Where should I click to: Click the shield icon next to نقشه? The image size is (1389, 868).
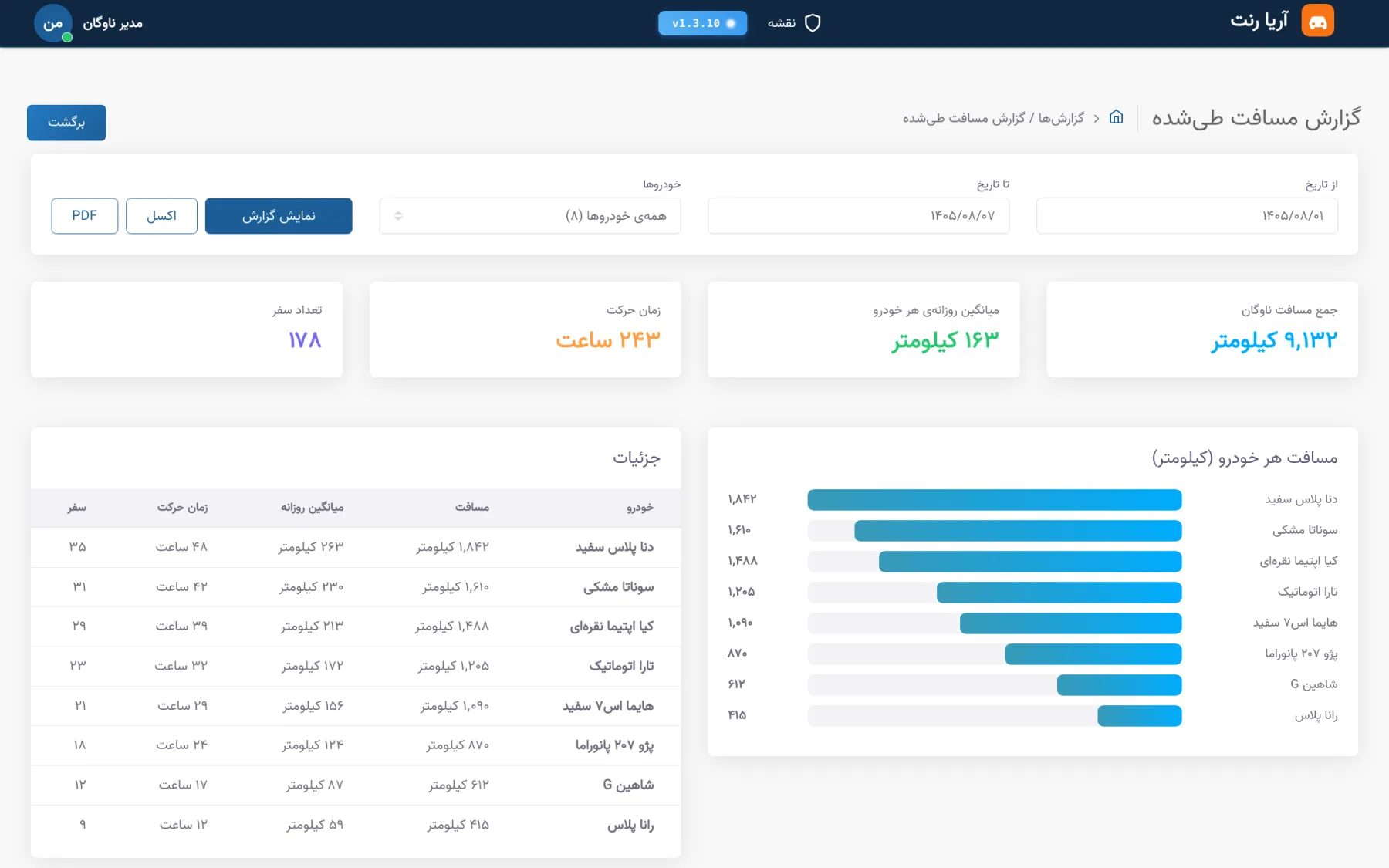coord(813,23)
